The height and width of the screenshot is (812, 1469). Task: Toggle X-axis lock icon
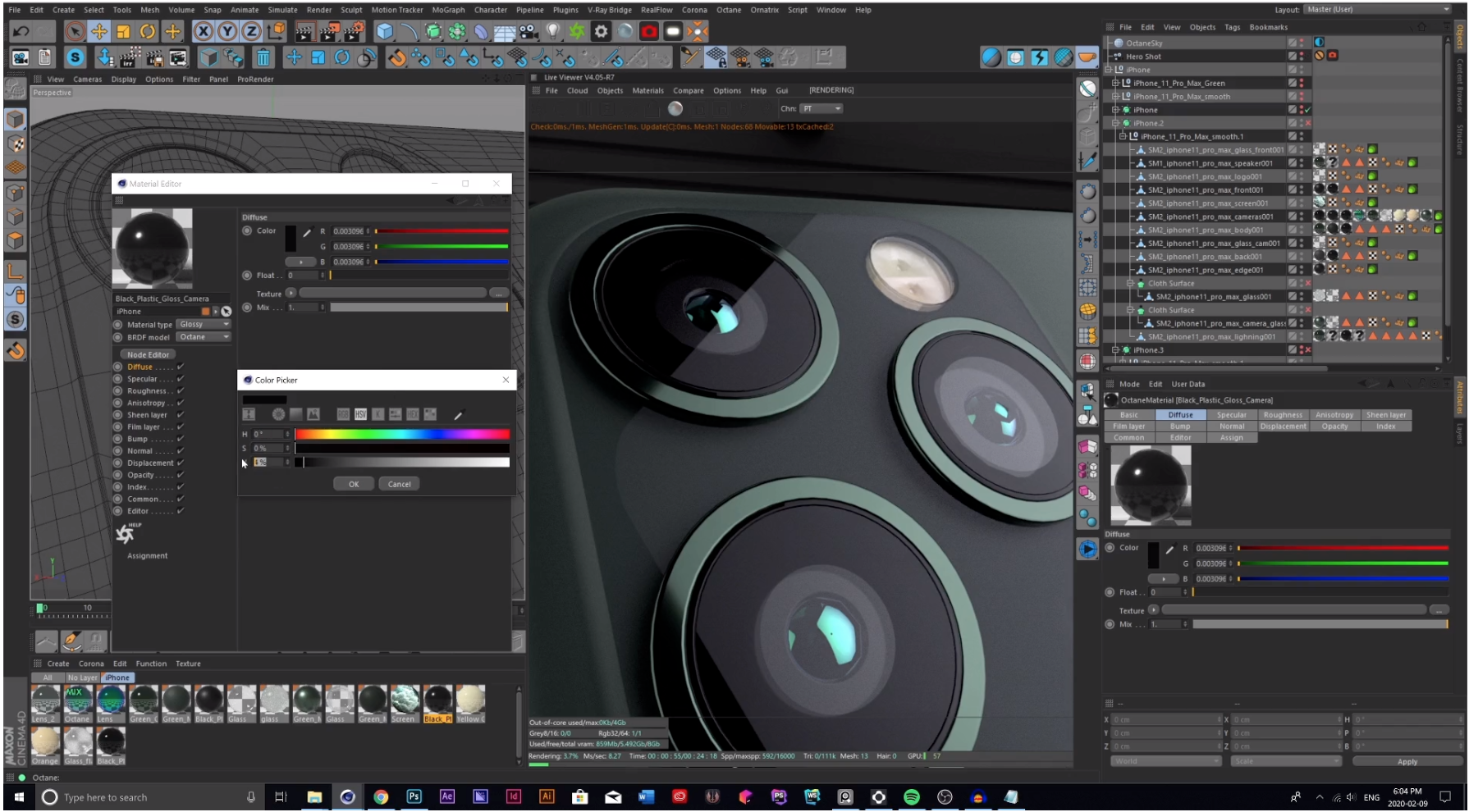click(203, 31)
